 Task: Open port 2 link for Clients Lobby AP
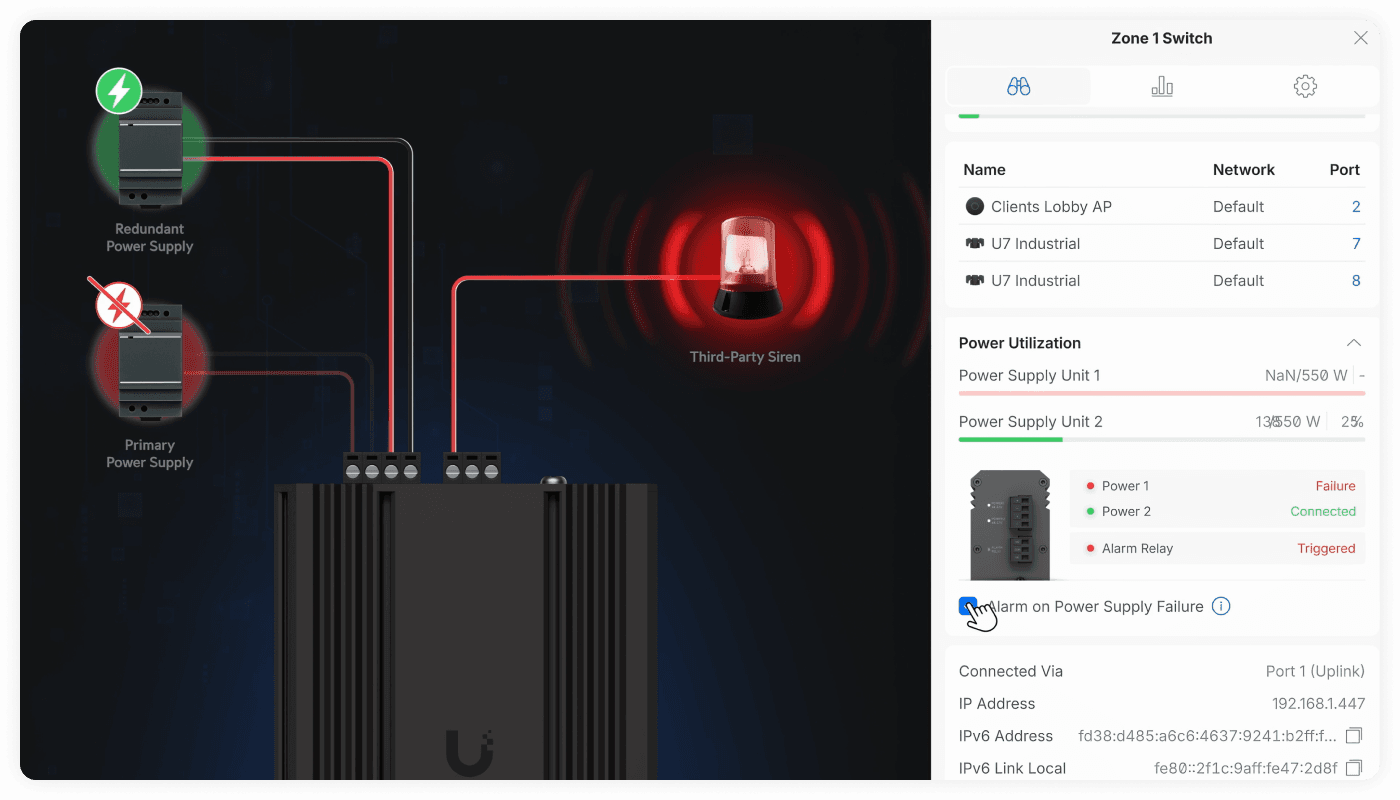click(x=1356, y=207)
